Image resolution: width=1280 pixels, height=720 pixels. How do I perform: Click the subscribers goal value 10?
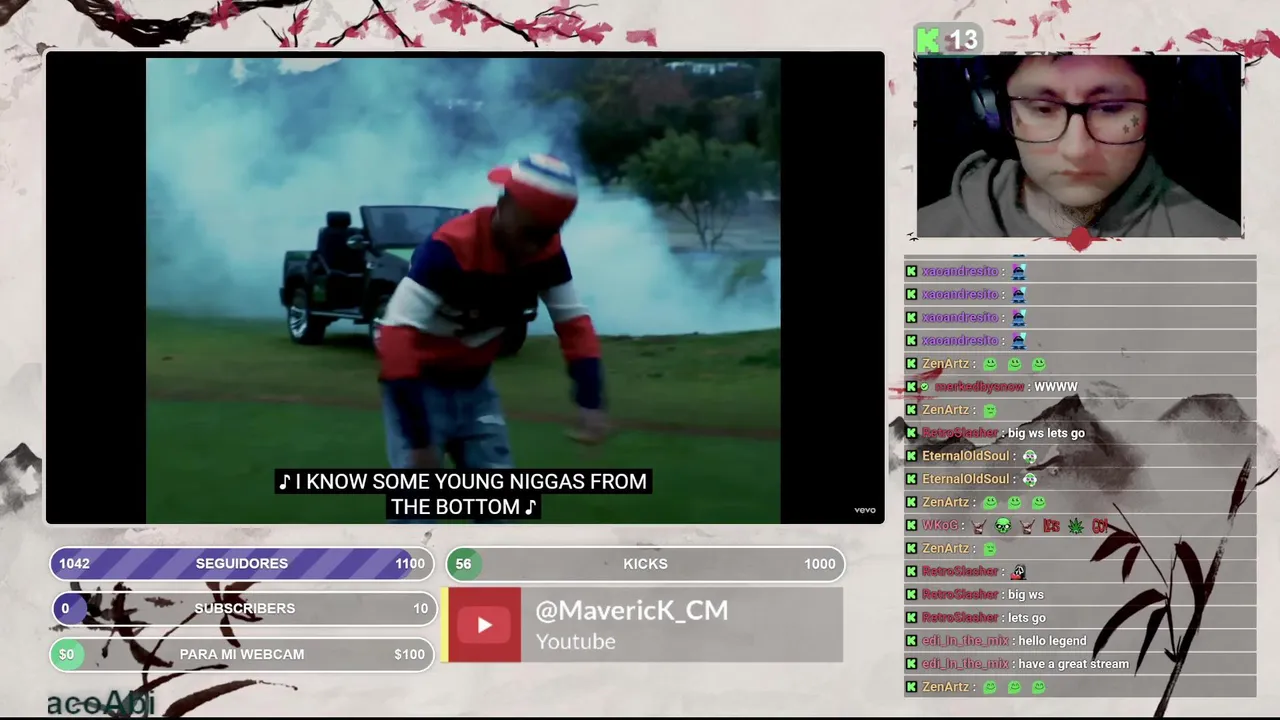pos(420,608)
